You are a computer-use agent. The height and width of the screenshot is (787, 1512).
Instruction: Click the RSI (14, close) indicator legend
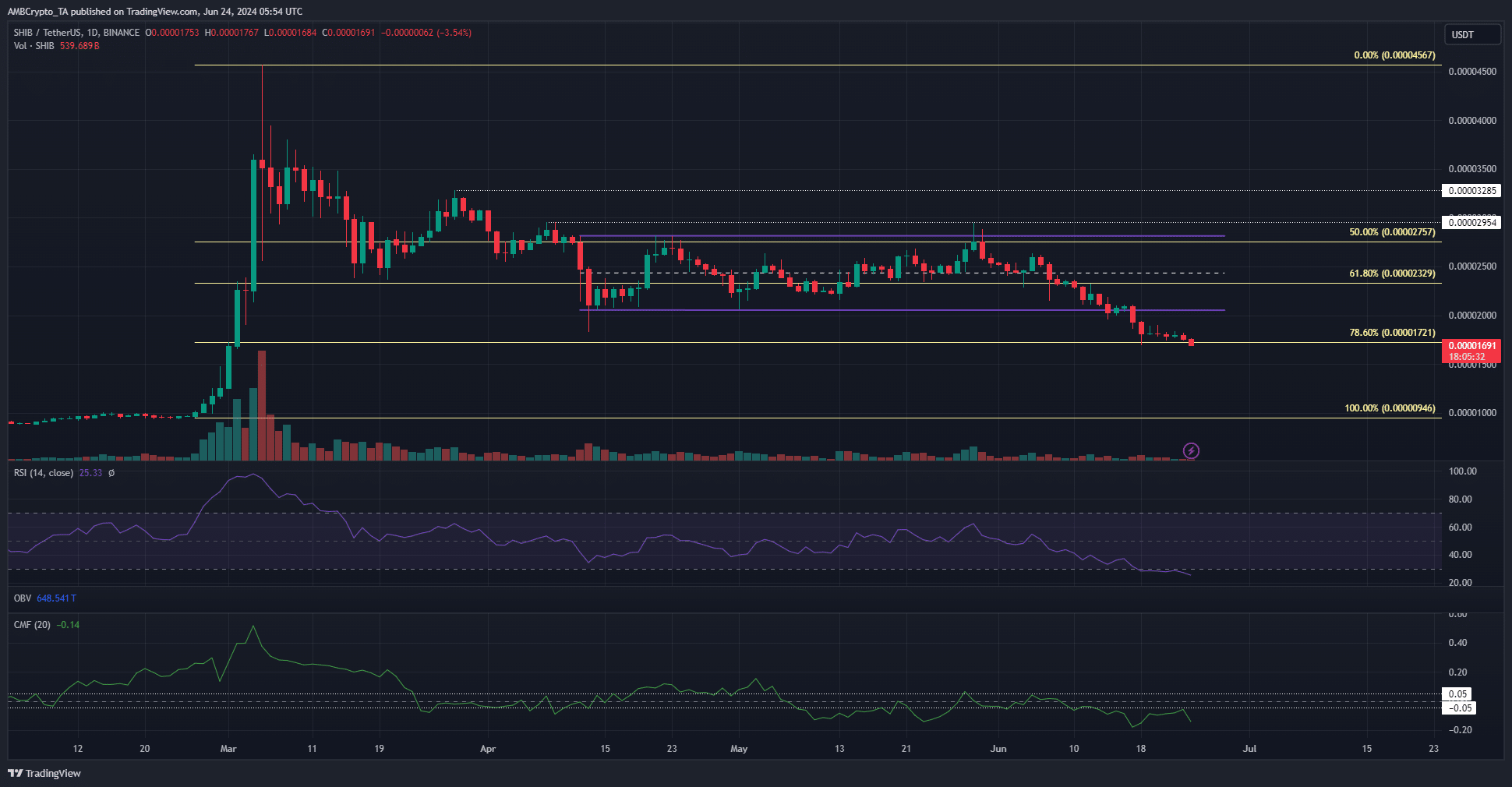44,473
